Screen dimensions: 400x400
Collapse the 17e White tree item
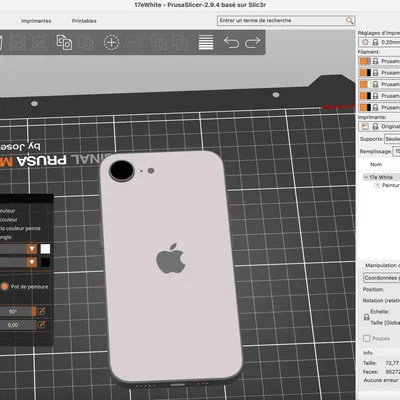pos(366,177)
